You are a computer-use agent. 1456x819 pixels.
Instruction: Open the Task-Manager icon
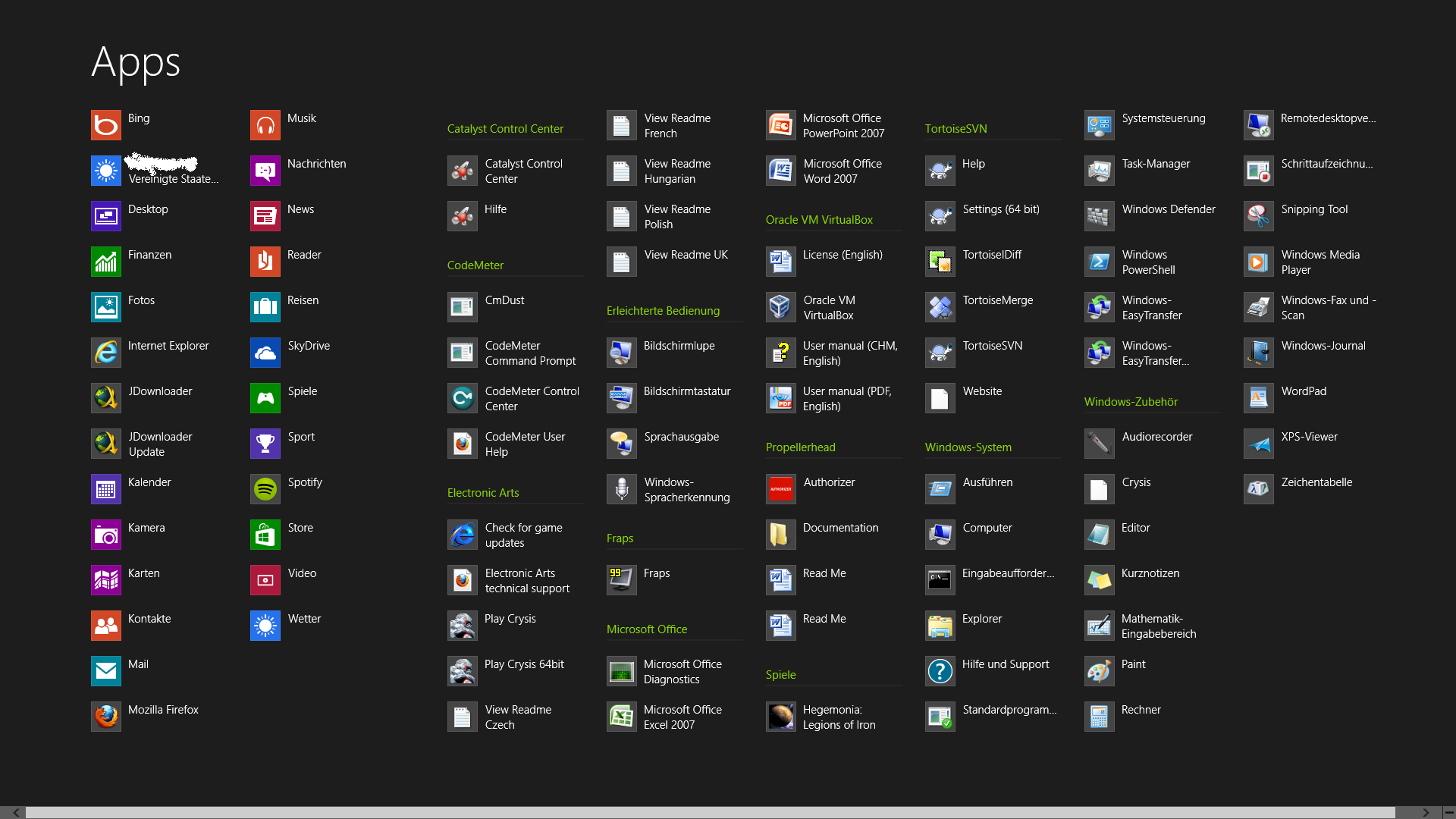(x=1100, y=171)
